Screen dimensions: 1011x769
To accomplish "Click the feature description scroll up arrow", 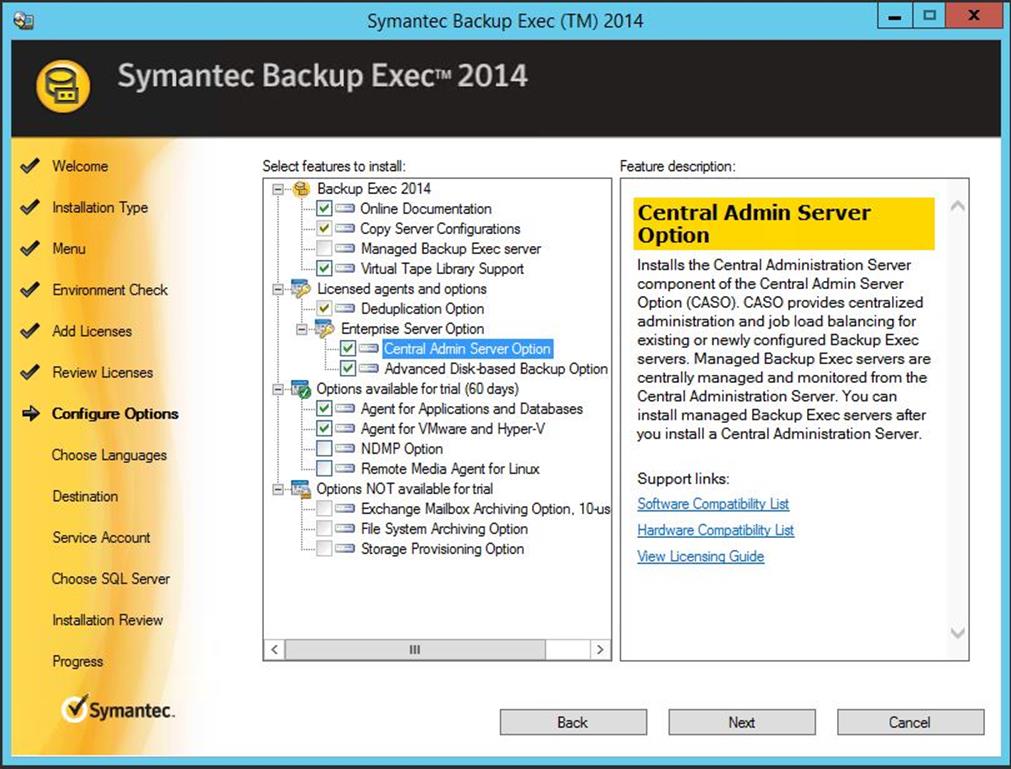I will [x=958, y=206].
